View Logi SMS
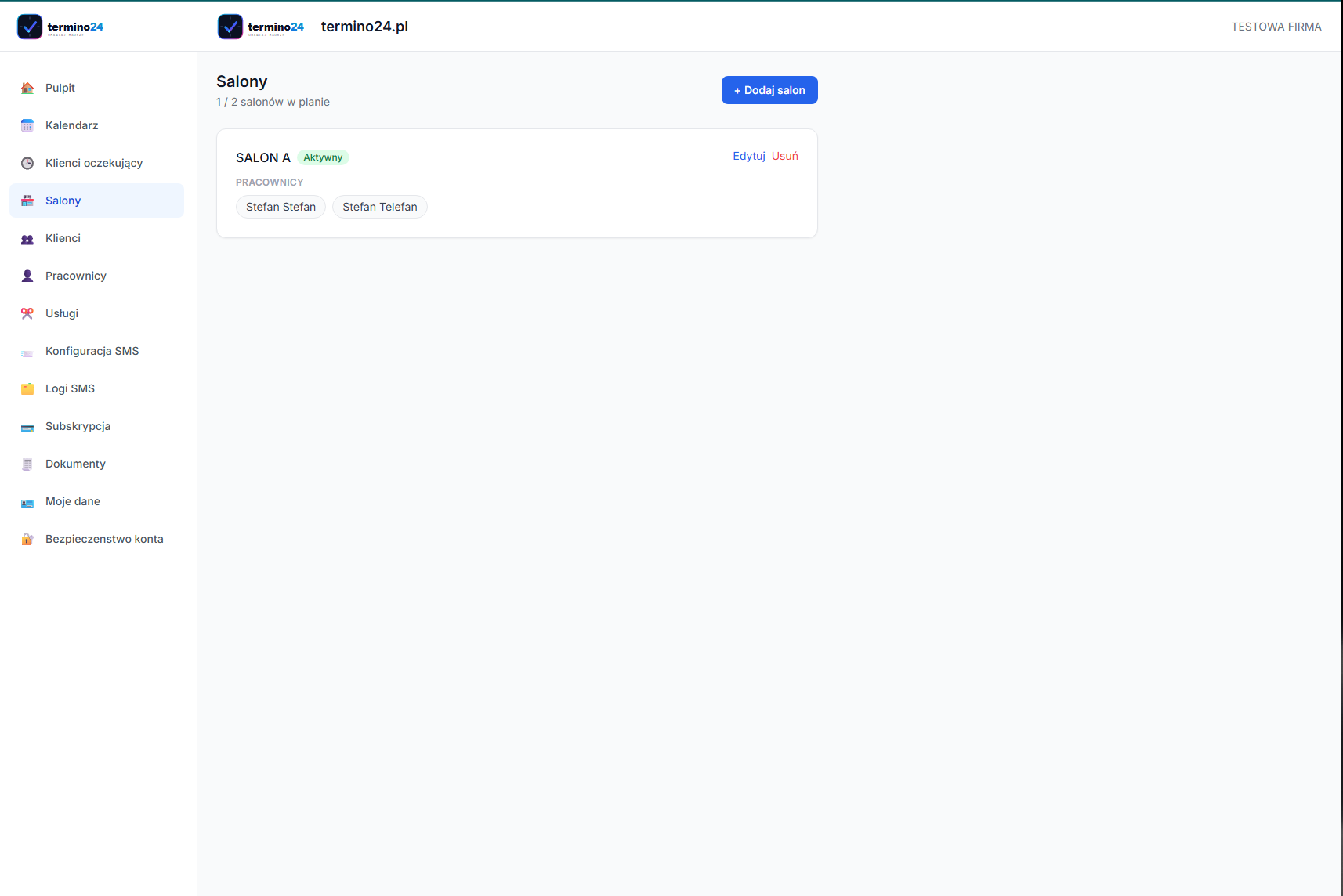The image size is (1343, 896). [x=96, y=388]
